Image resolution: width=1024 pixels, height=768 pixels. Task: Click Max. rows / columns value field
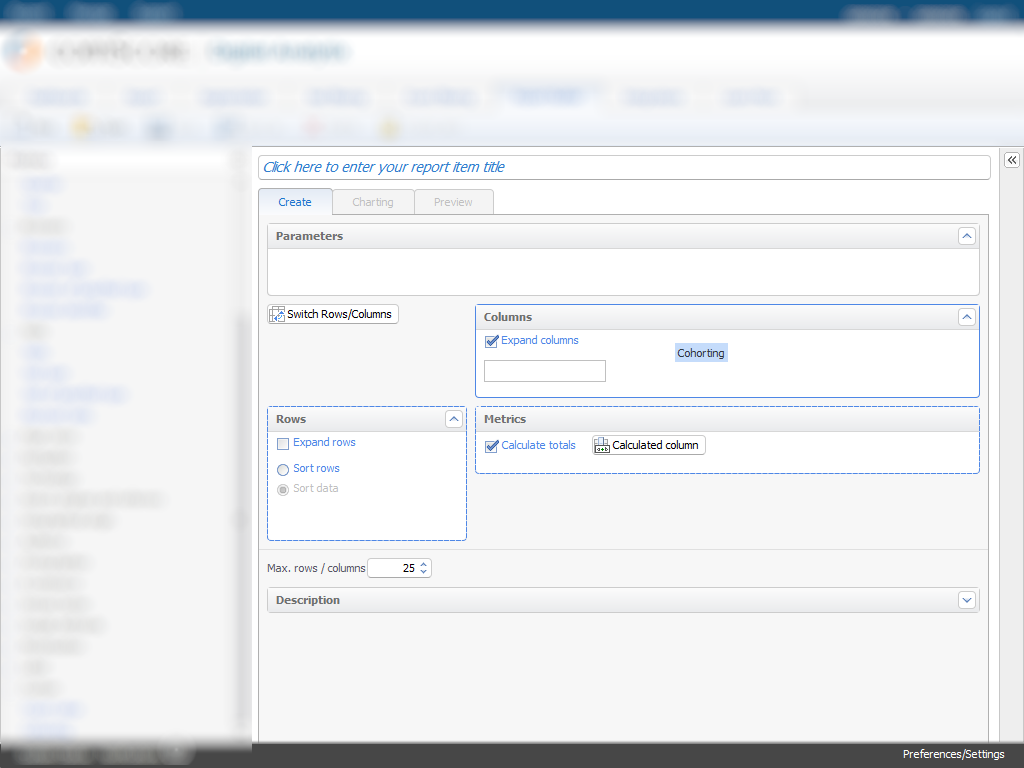point(394,568)
